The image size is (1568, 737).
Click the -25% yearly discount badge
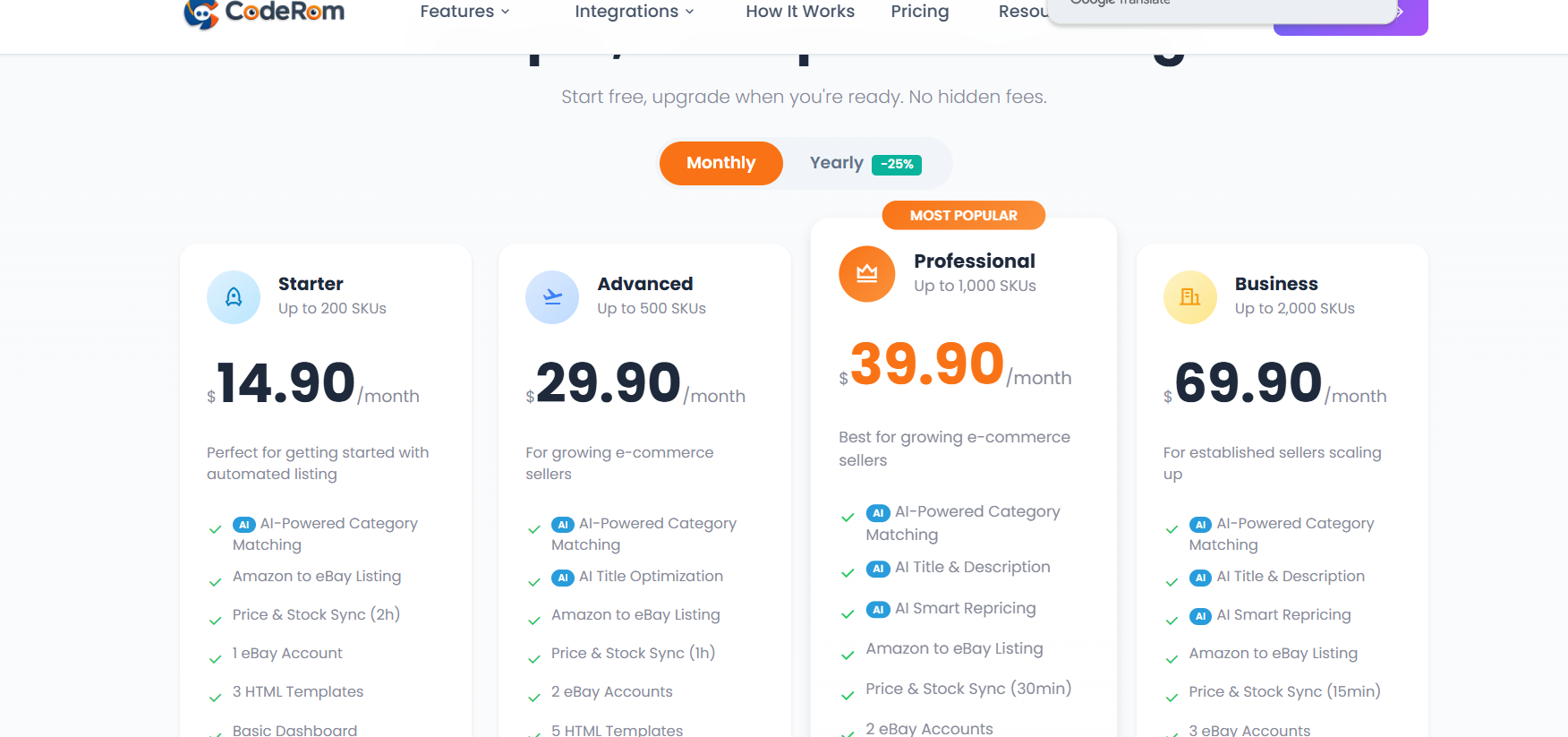(x=897, y=164)
